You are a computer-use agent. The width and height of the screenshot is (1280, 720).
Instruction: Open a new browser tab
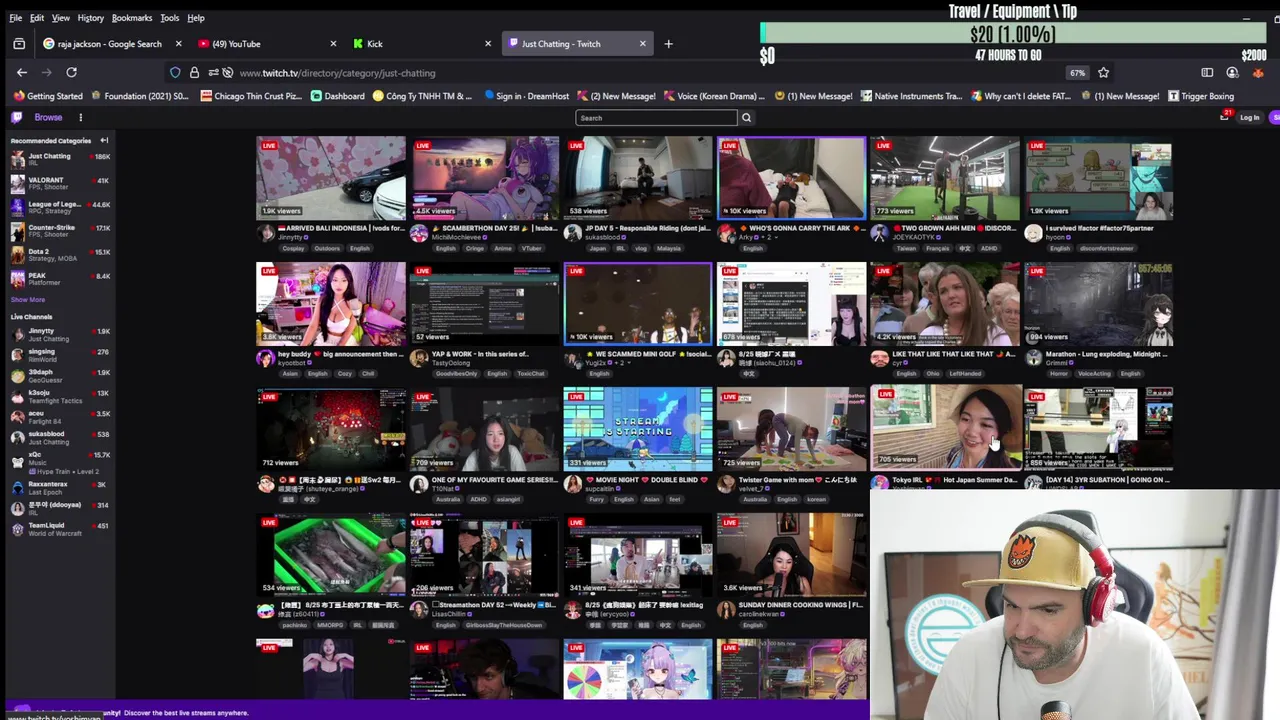pos(669,44)
